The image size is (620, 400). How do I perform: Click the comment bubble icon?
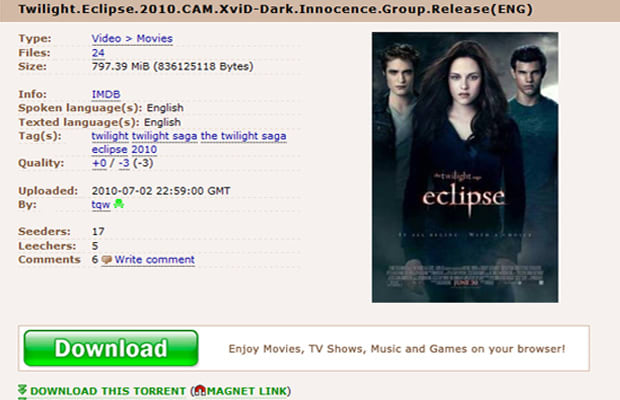106,260
